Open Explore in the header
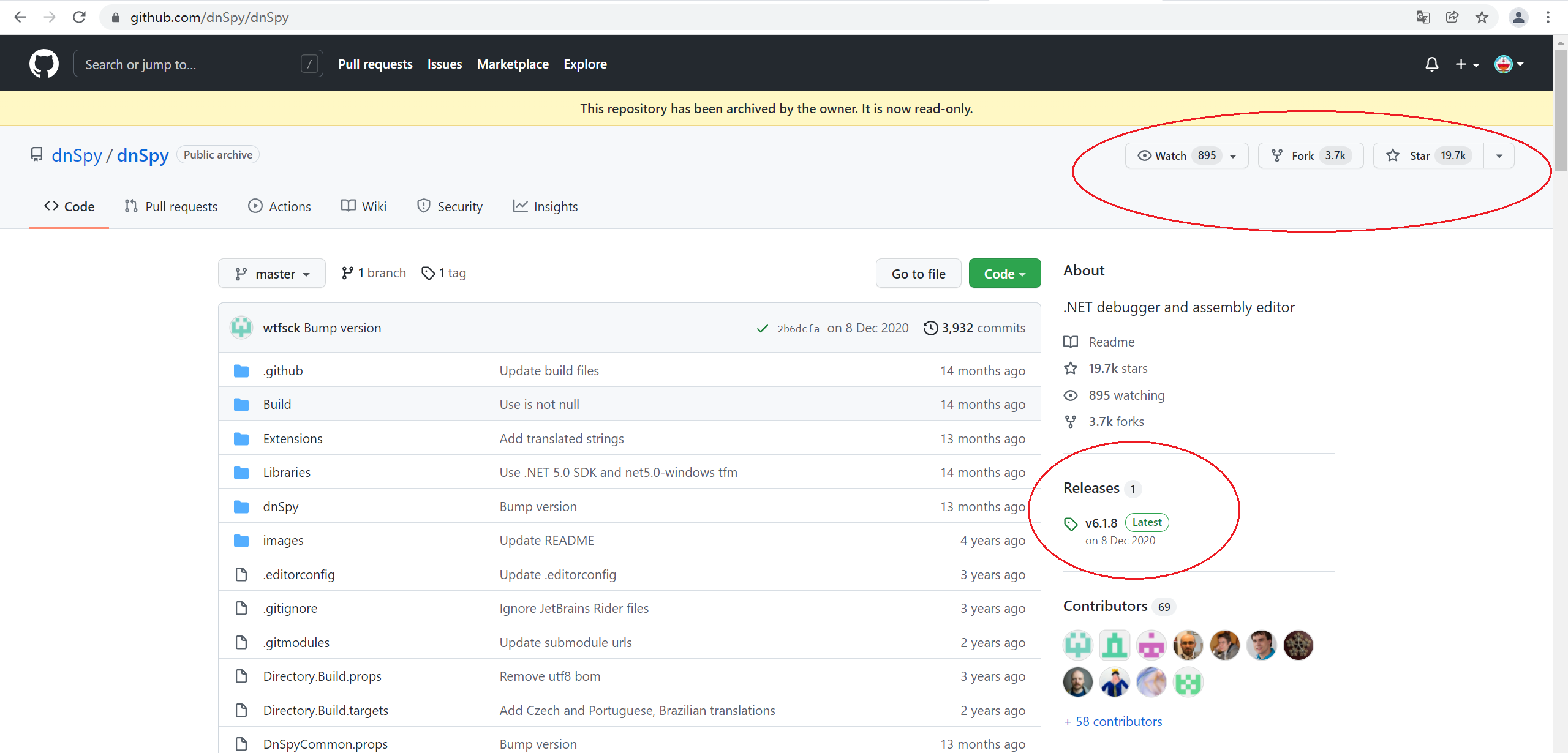The image size is (1568, 753). click(x=585, y=64)
